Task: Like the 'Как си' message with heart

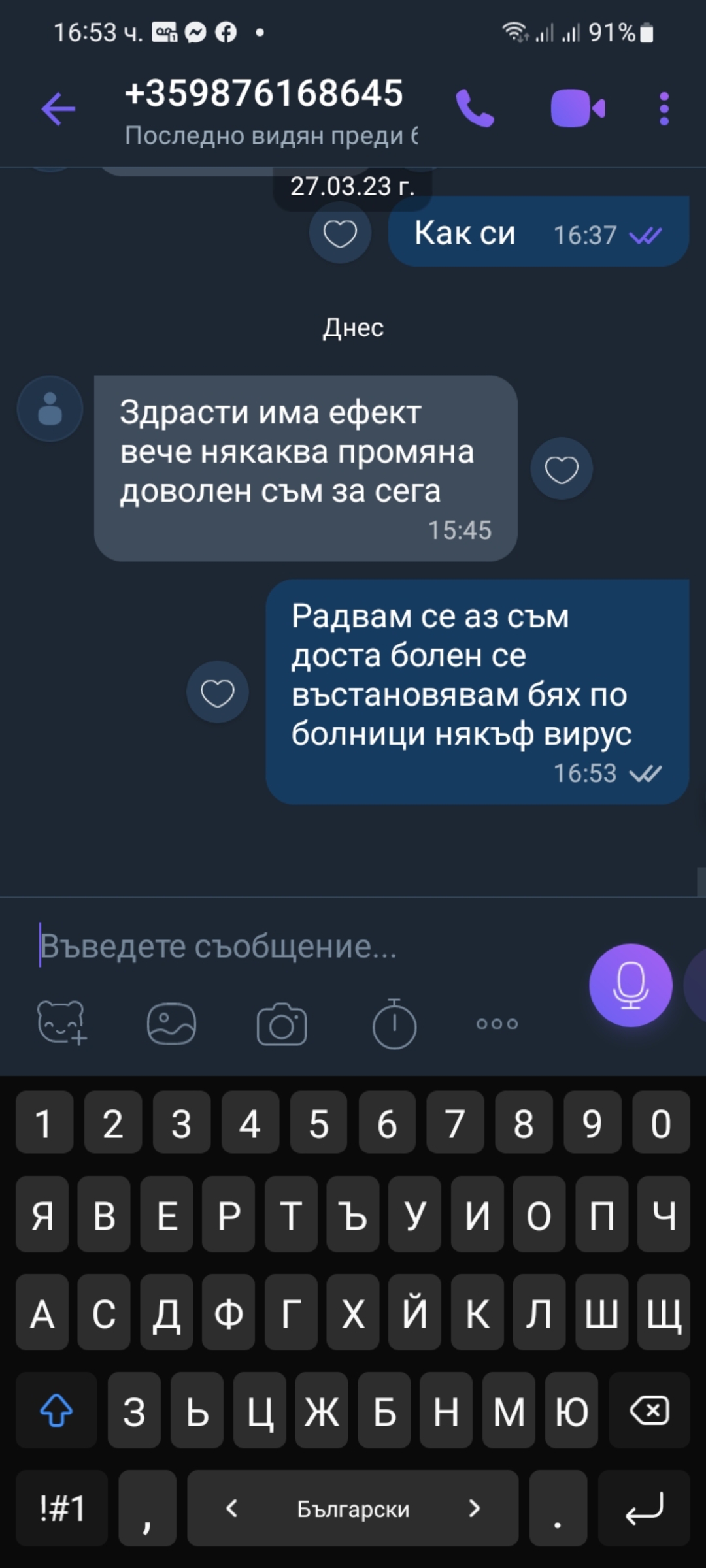Action: click(x=340, y=233)
